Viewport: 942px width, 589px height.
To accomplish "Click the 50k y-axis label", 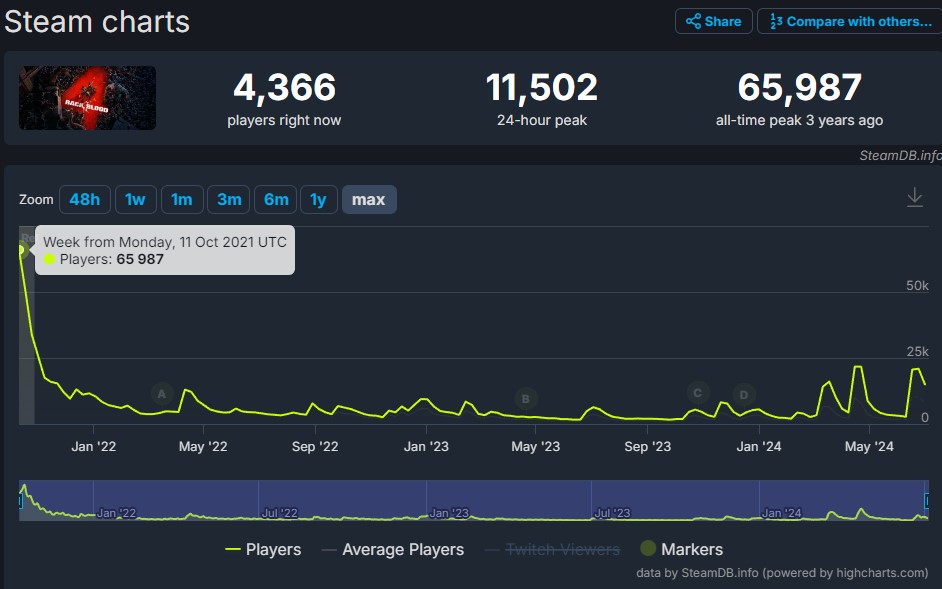I will [x=917, y=285].
